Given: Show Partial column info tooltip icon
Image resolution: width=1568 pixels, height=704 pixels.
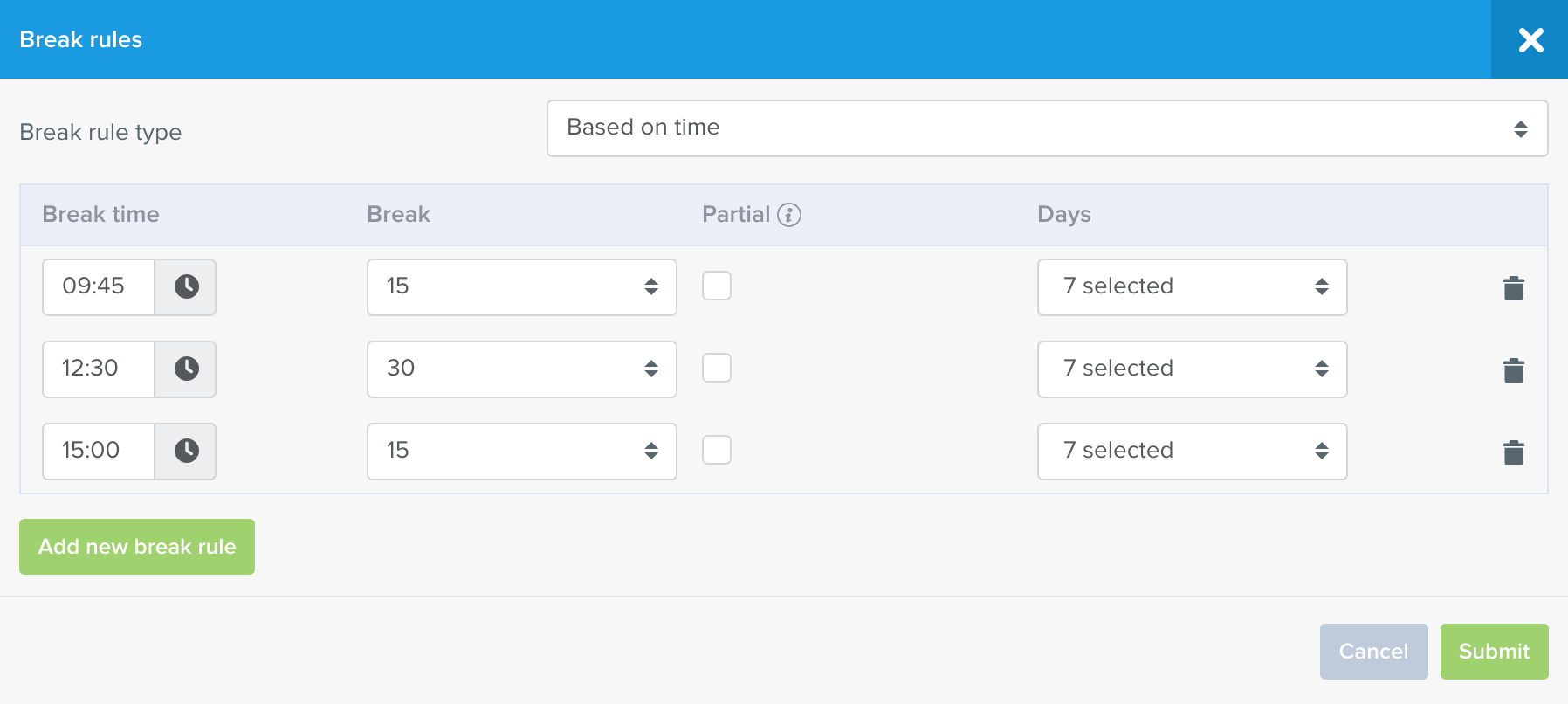Looking at the screenshot, I should [x=789, y=215].
